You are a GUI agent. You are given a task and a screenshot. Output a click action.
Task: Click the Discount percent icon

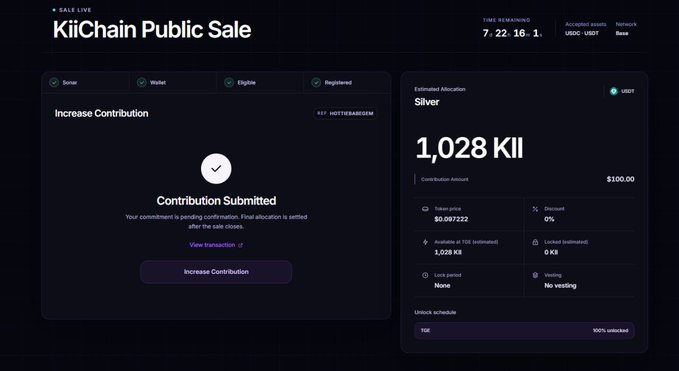click(535, 209)
